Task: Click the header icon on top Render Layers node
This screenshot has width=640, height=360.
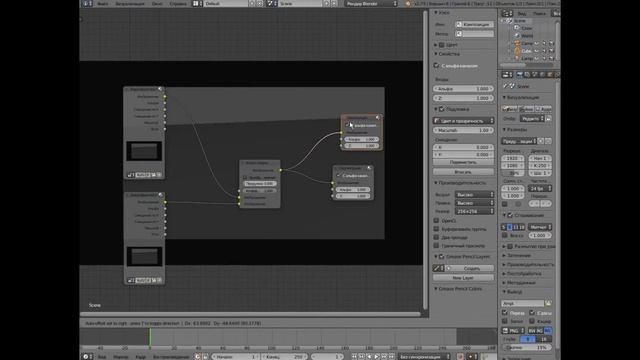Action: 160,89
